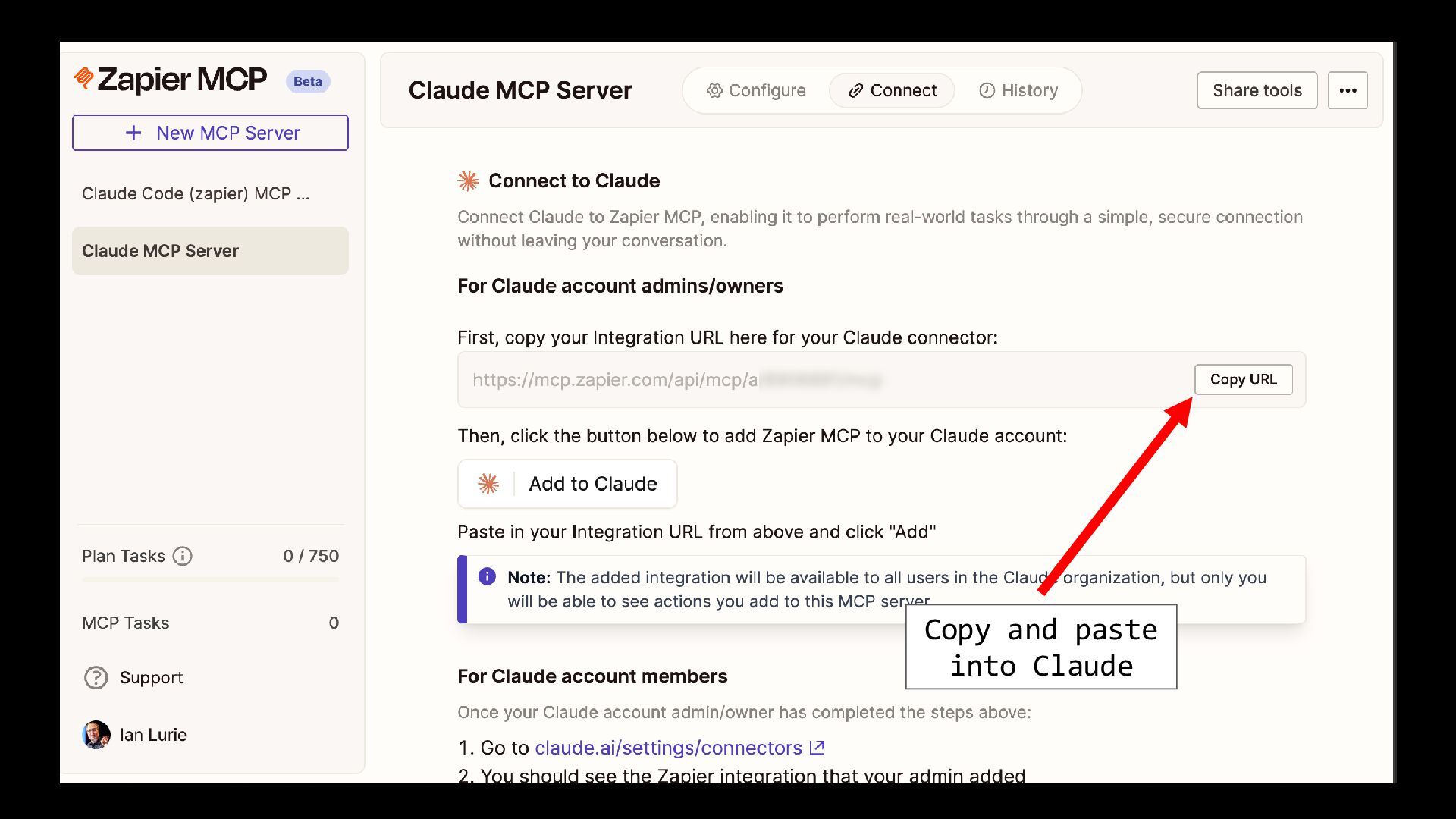Viewport: 1456px width, 819px height.
Task: Click the blue info icon in the note
Action: coord(487,577)
